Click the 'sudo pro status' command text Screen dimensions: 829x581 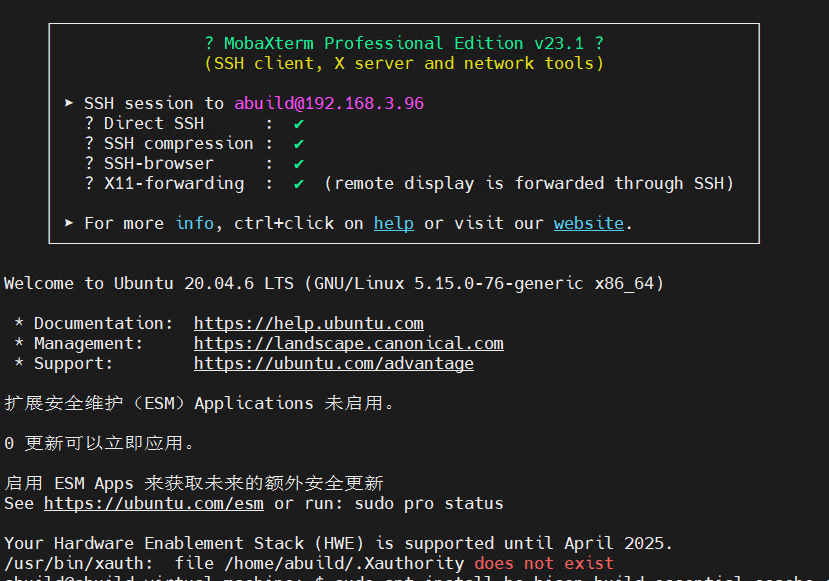(429, 503)
